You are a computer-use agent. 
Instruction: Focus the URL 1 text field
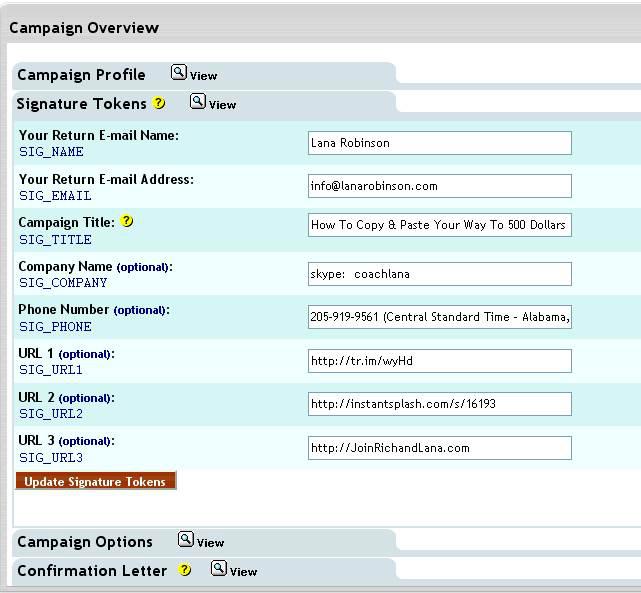point(439,361)
